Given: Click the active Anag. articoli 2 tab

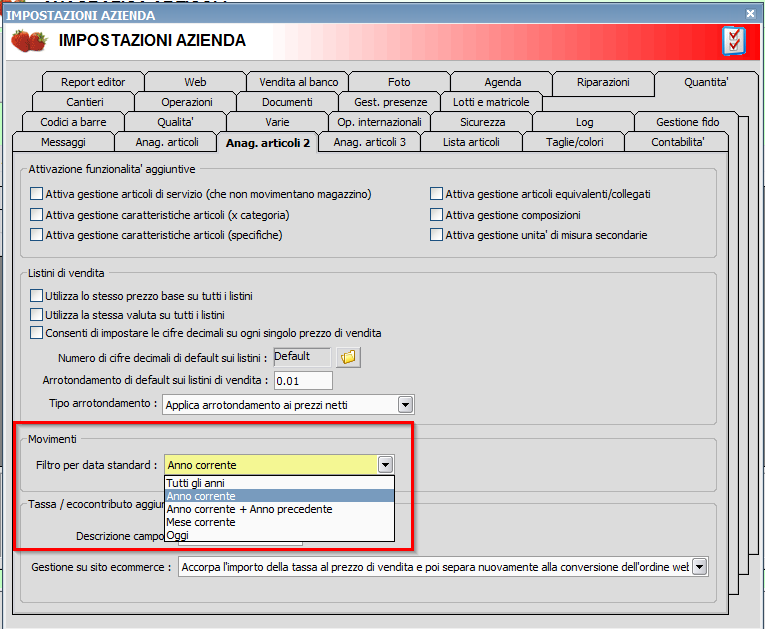Looking at the screenshot, I should click(268, 143).
